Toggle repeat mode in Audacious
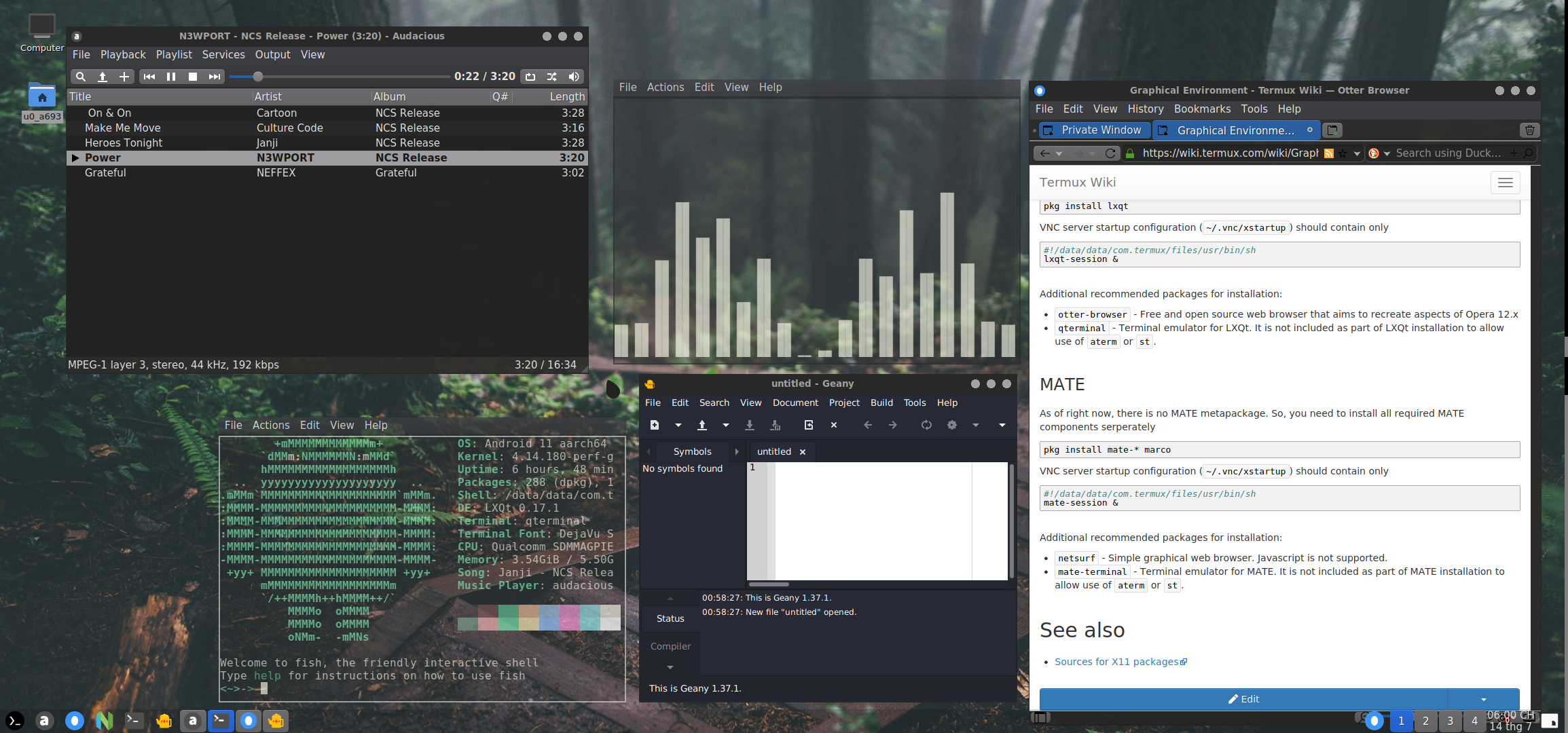Image resolution: width=1568 pixels, height=733 pixels. click(x=530, y=77)
